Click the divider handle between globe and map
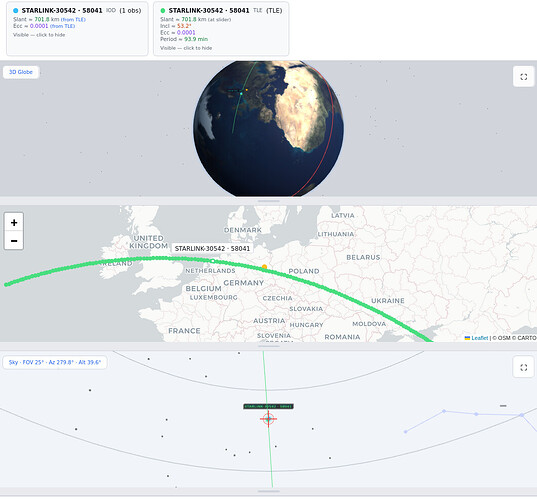This screenshot has width=537, height=500. point(268,201)
